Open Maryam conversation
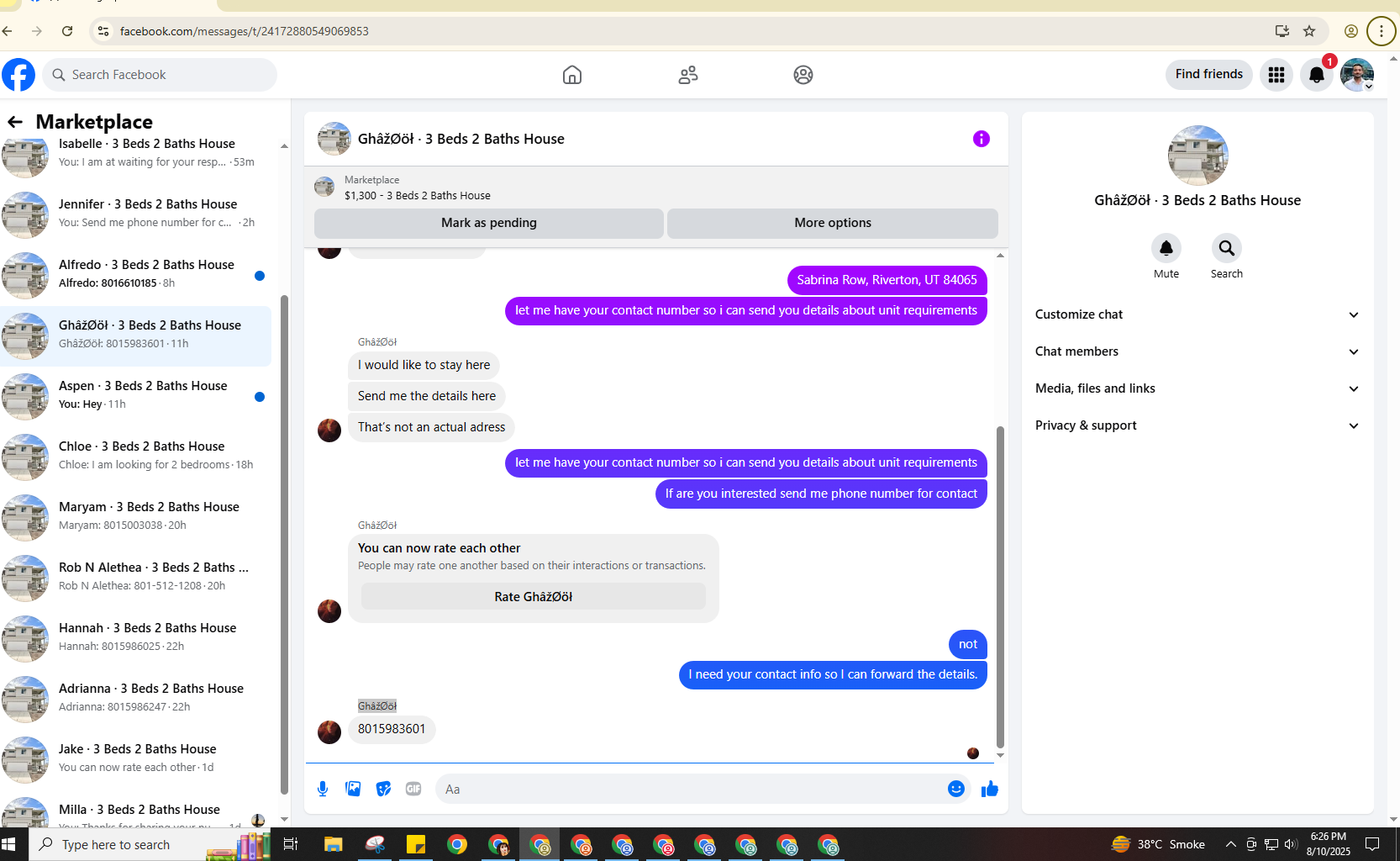This screenshot has width=1400, height=861. click(x=136, y=516)
